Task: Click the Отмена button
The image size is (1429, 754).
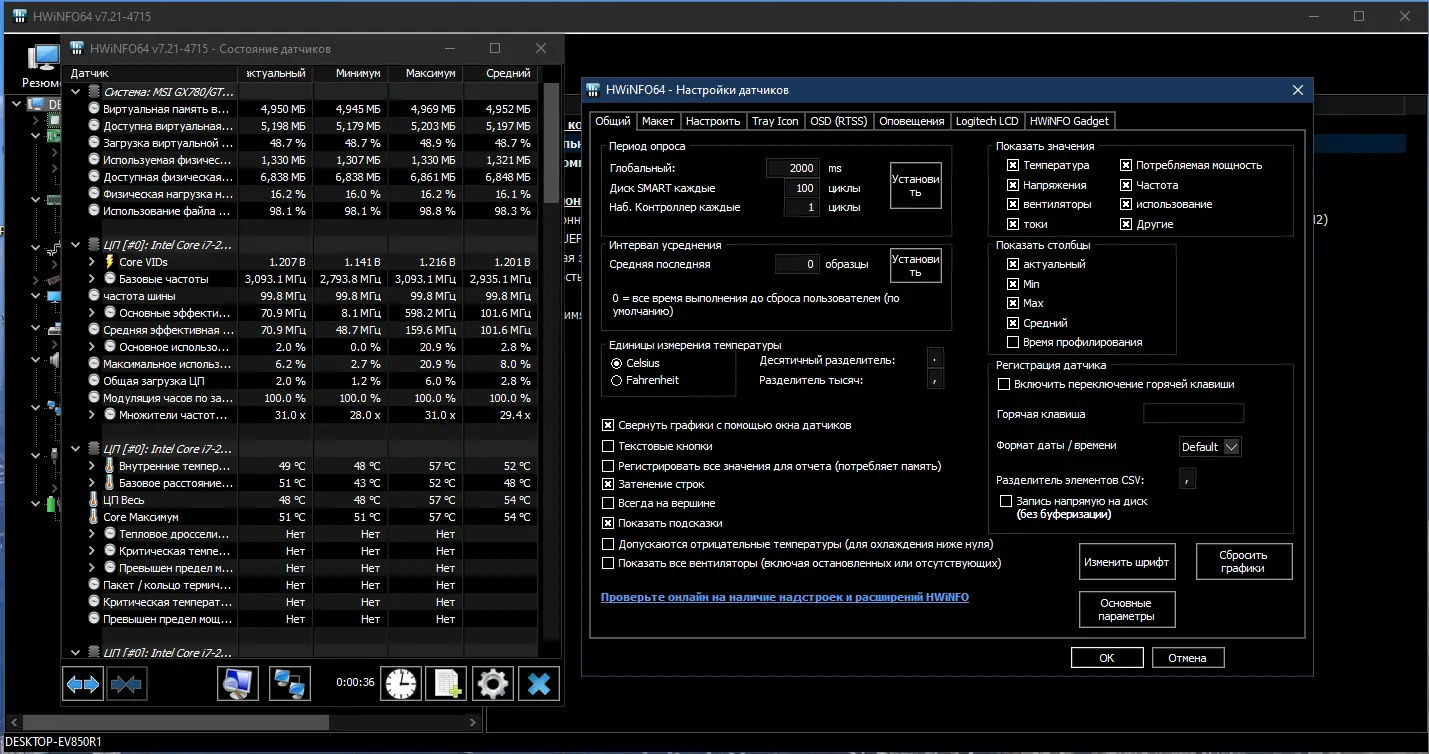Action: tap(1188, 658)
